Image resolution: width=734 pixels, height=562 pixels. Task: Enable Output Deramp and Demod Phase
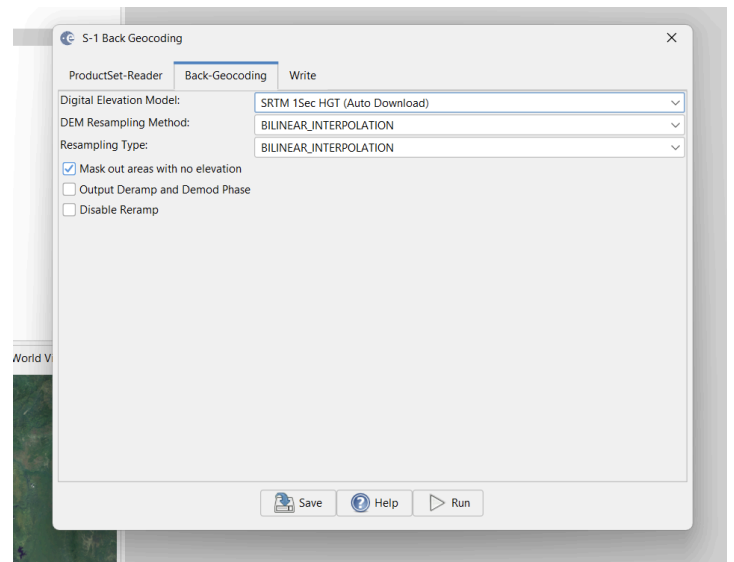point(69,190)
